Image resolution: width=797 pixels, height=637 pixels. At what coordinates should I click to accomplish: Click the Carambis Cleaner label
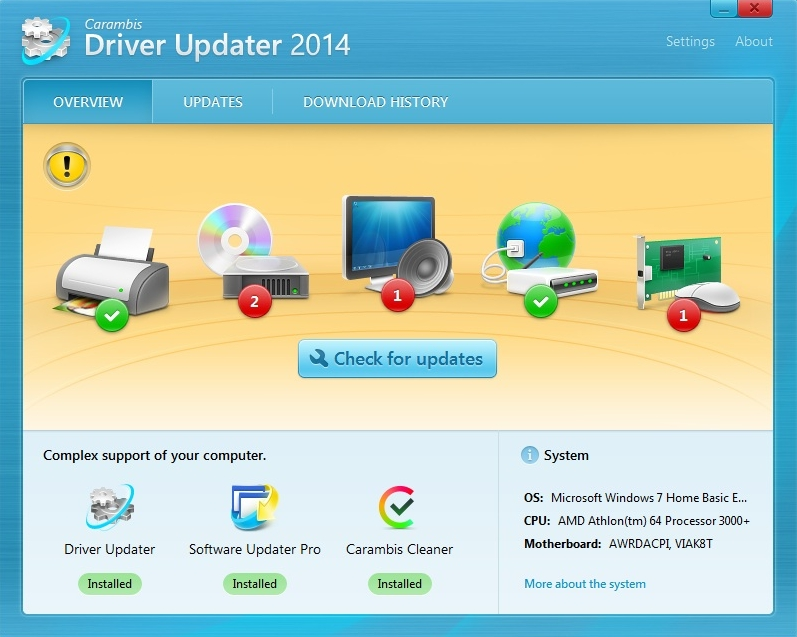[x=400, y=549]
